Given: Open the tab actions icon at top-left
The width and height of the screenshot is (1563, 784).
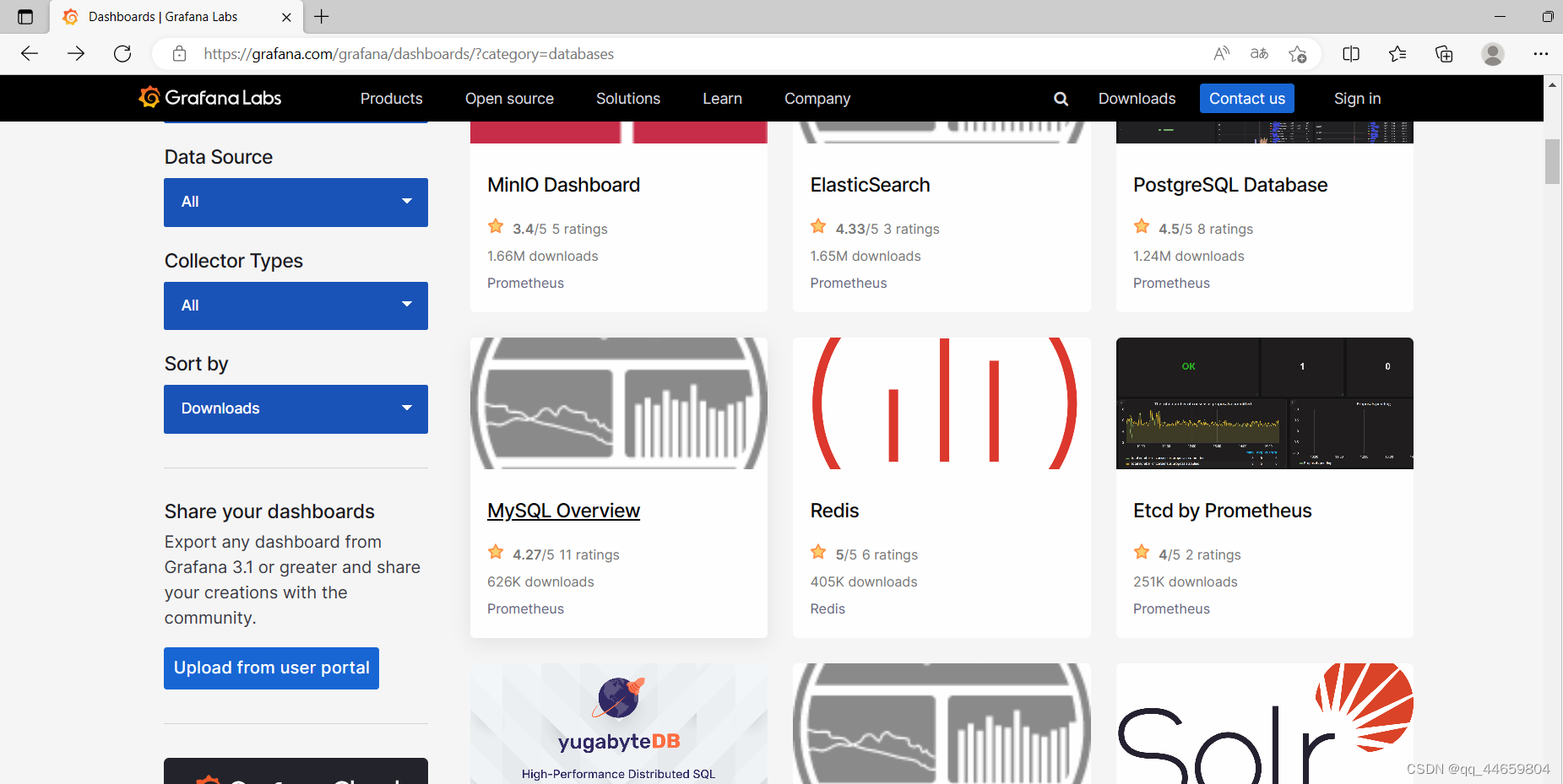Looking at the screenshot, I should point(25,17).
